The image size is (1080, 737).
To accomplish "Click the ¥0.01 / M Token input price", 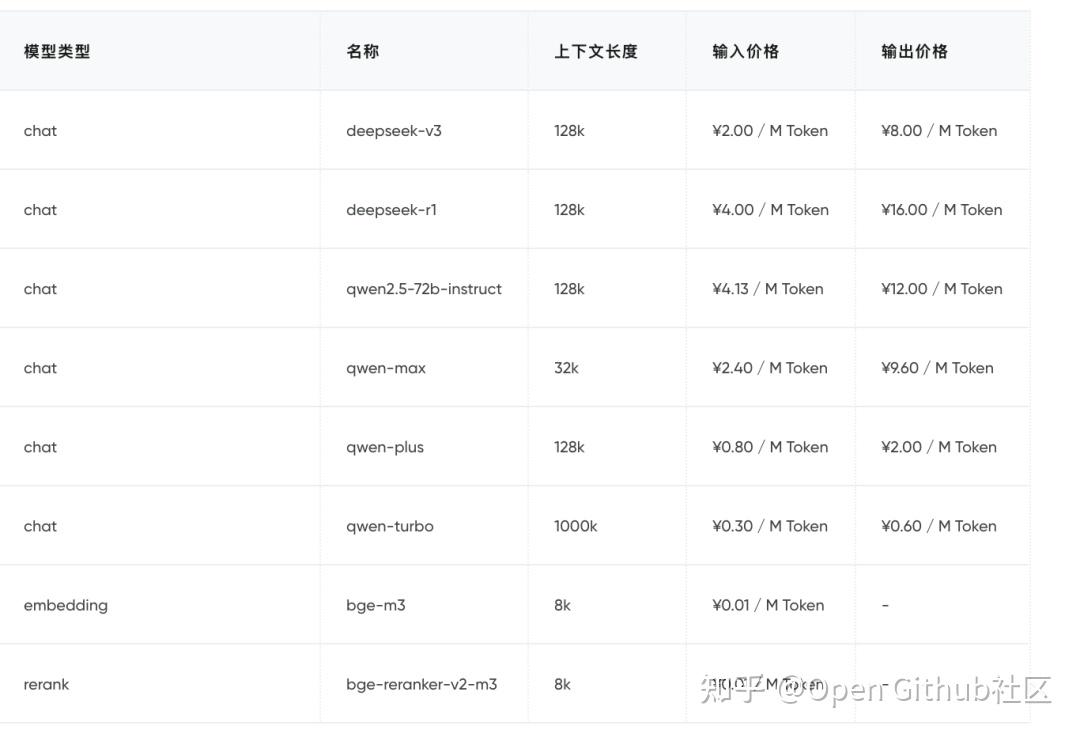I will coord(768,605).
